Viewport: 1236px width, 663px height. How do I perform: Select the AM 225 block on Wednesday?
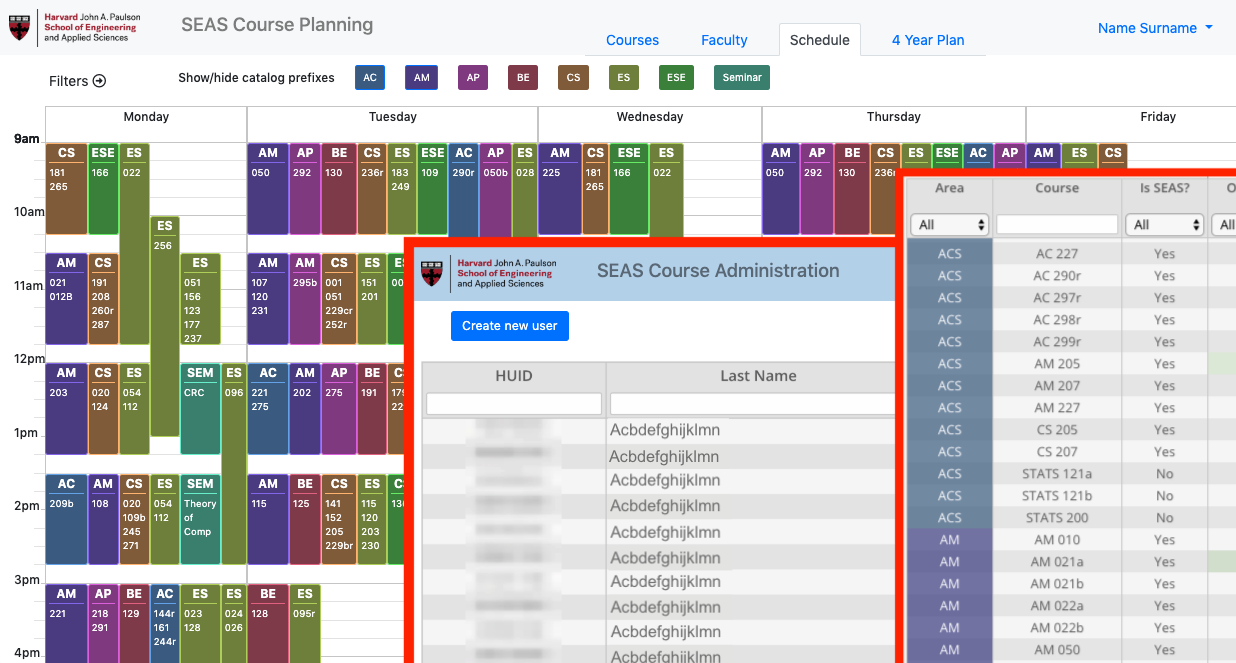(x=559, y=188)
